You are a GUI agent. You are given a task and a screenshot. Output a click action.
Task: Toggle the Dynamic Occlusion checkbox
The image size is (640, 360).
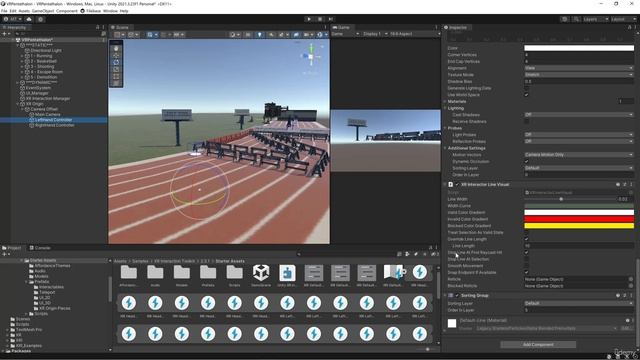click(x=527, y=161)
